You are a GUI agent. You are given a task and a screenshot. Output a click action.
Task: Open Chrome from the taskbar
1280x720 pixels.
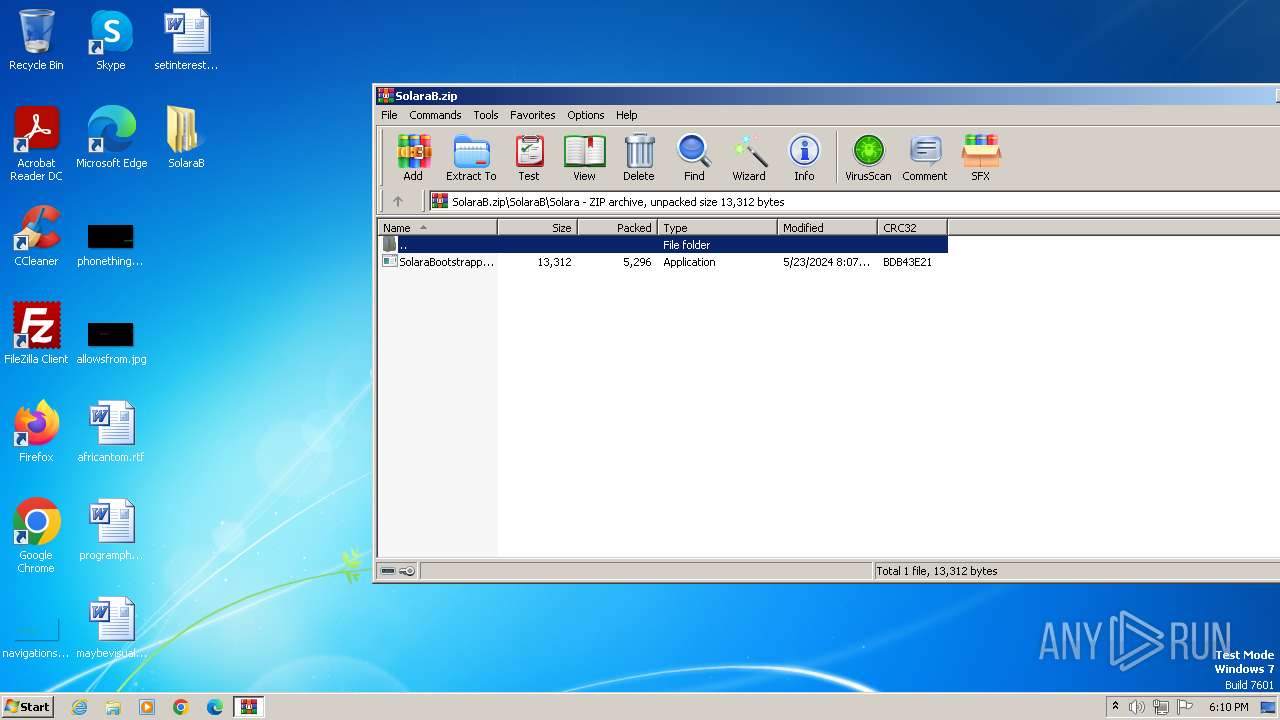[x=181, y=707]
